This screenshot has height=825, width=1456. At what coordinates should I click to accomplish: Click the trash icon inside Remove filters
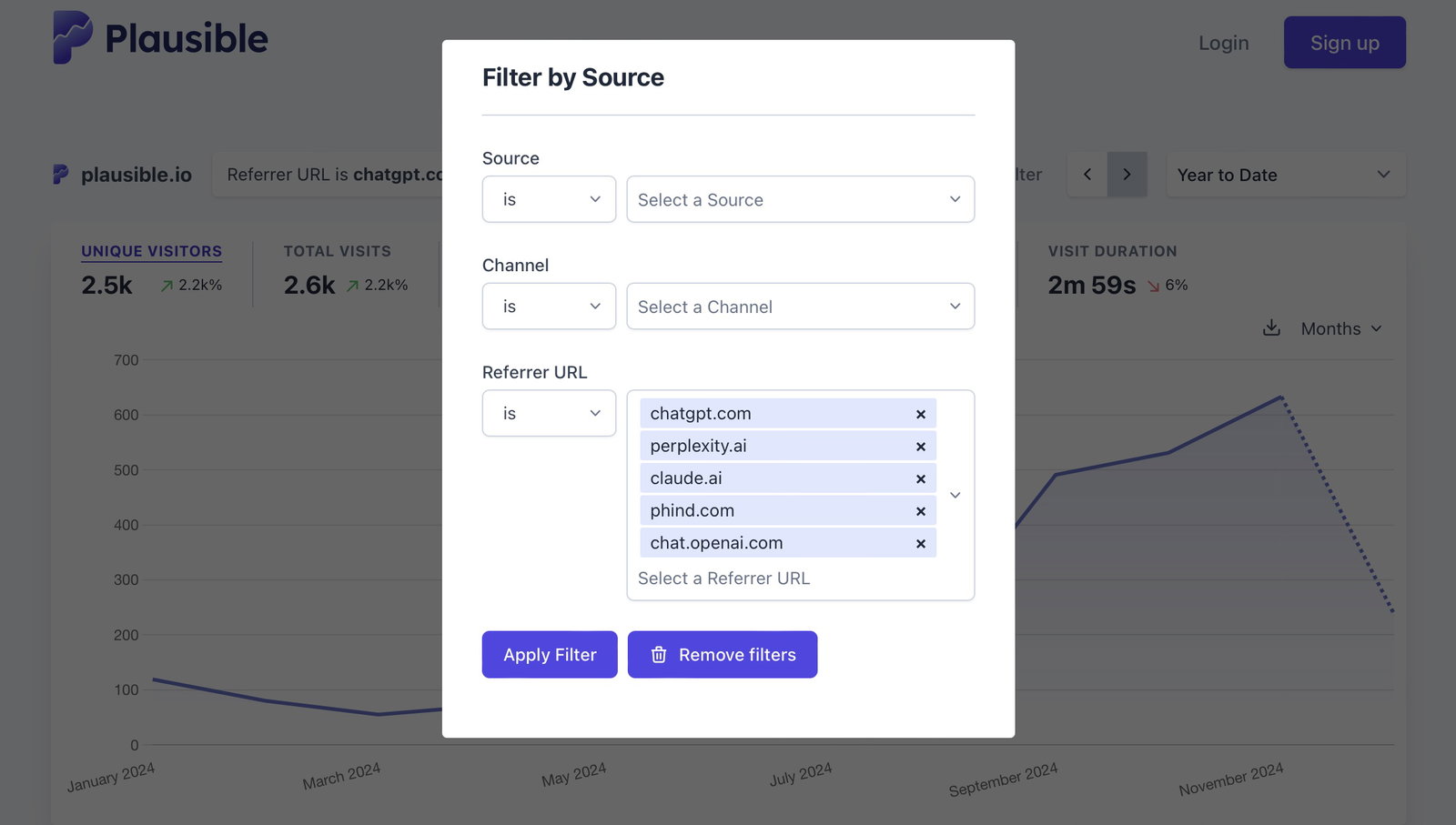658,654
